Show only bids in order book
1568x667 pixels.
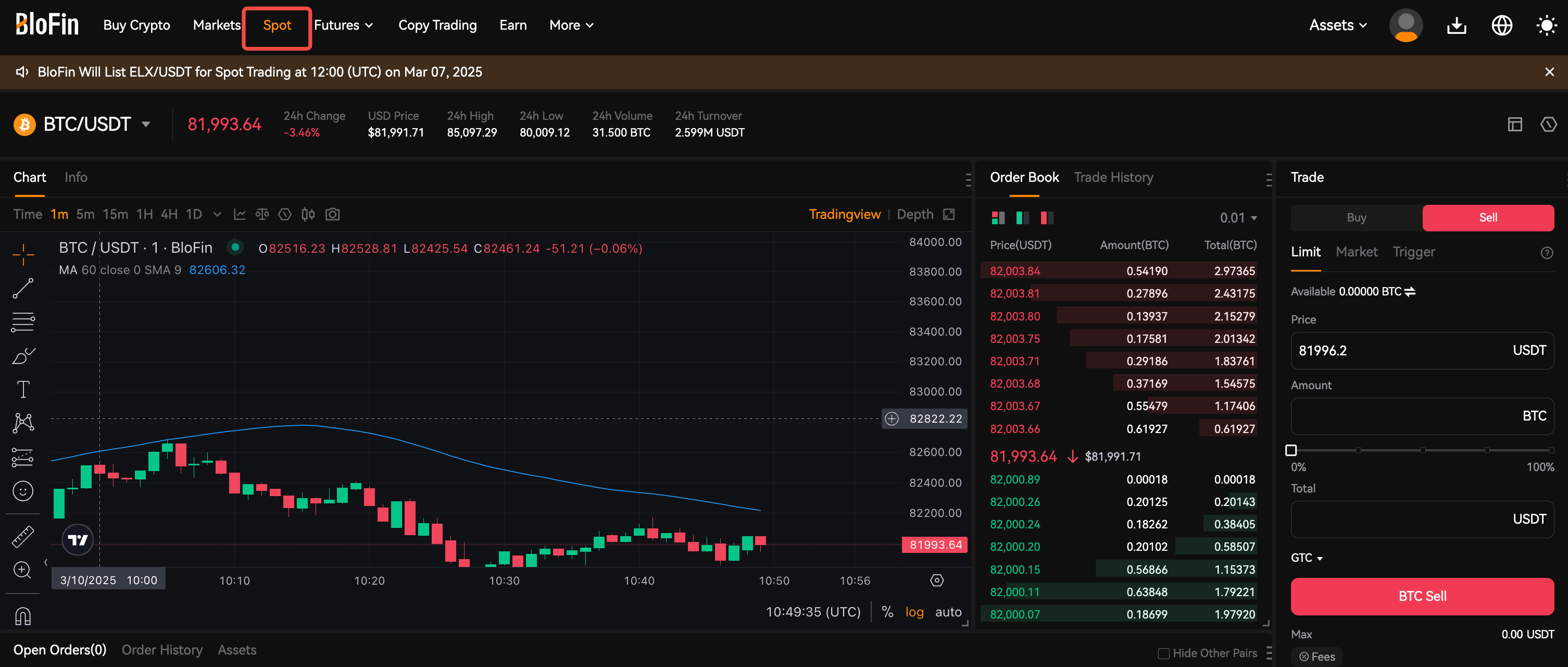coord(1023,217)
